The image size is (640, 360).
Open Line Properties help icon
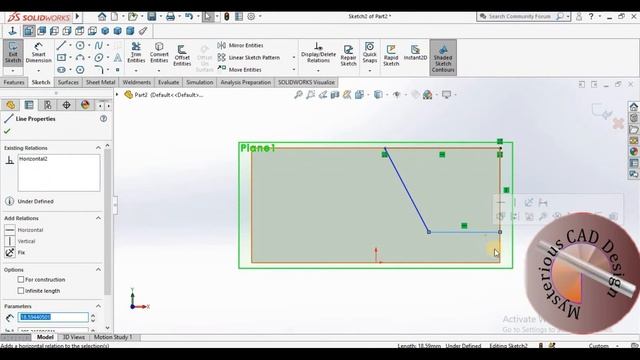tap(104, 118)
